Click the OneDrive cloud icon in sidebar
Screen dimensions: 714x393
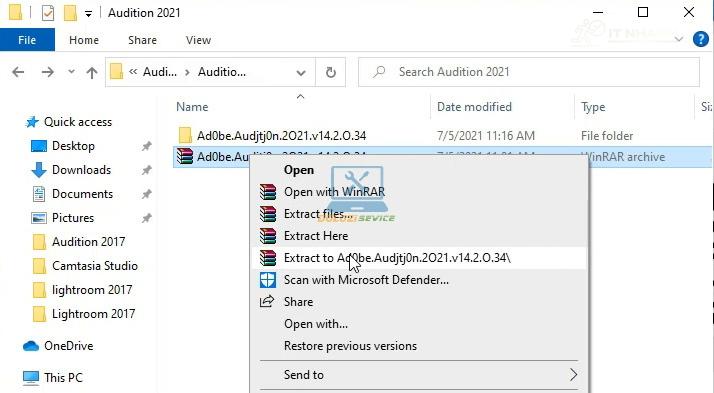click(31, 346)
